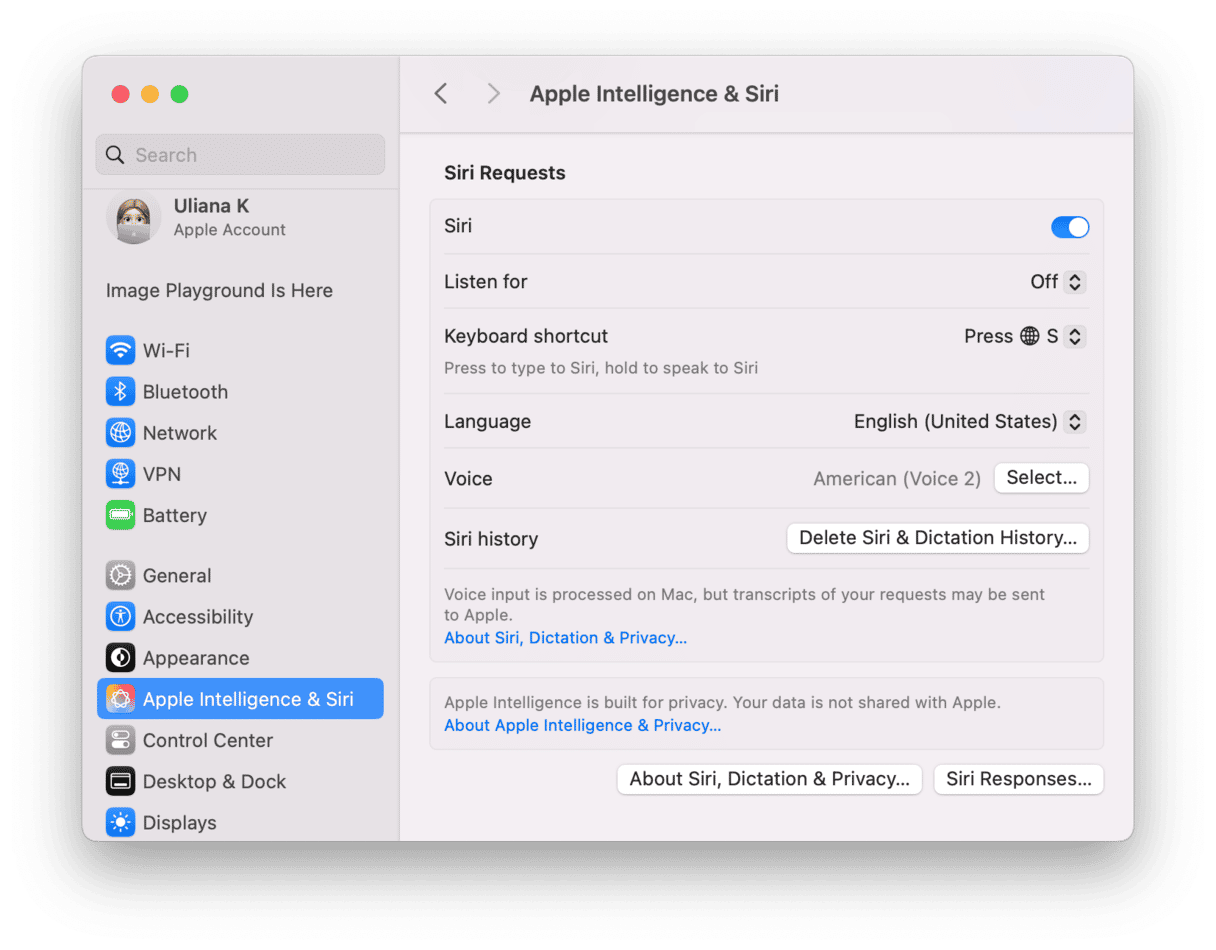Click American (Voice 2) text
The width and height of the screenshot is (1216, 950).
tap(897, 479)
